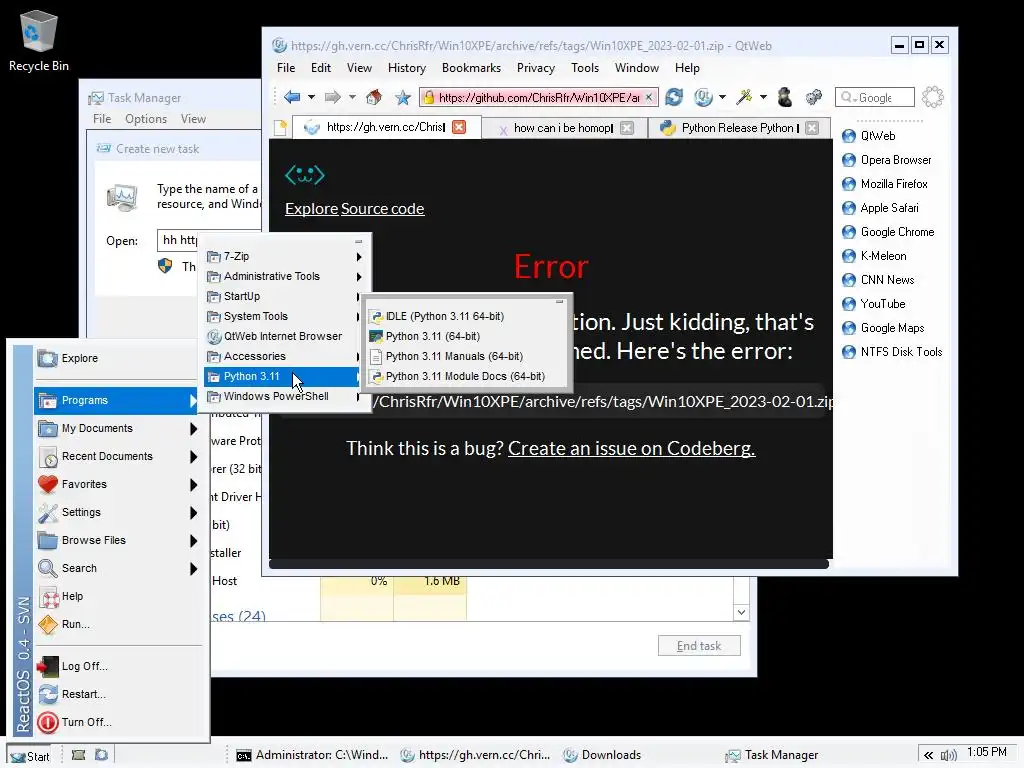
Task: Clear the address bar with X icon
Action: tap(648, 97)
